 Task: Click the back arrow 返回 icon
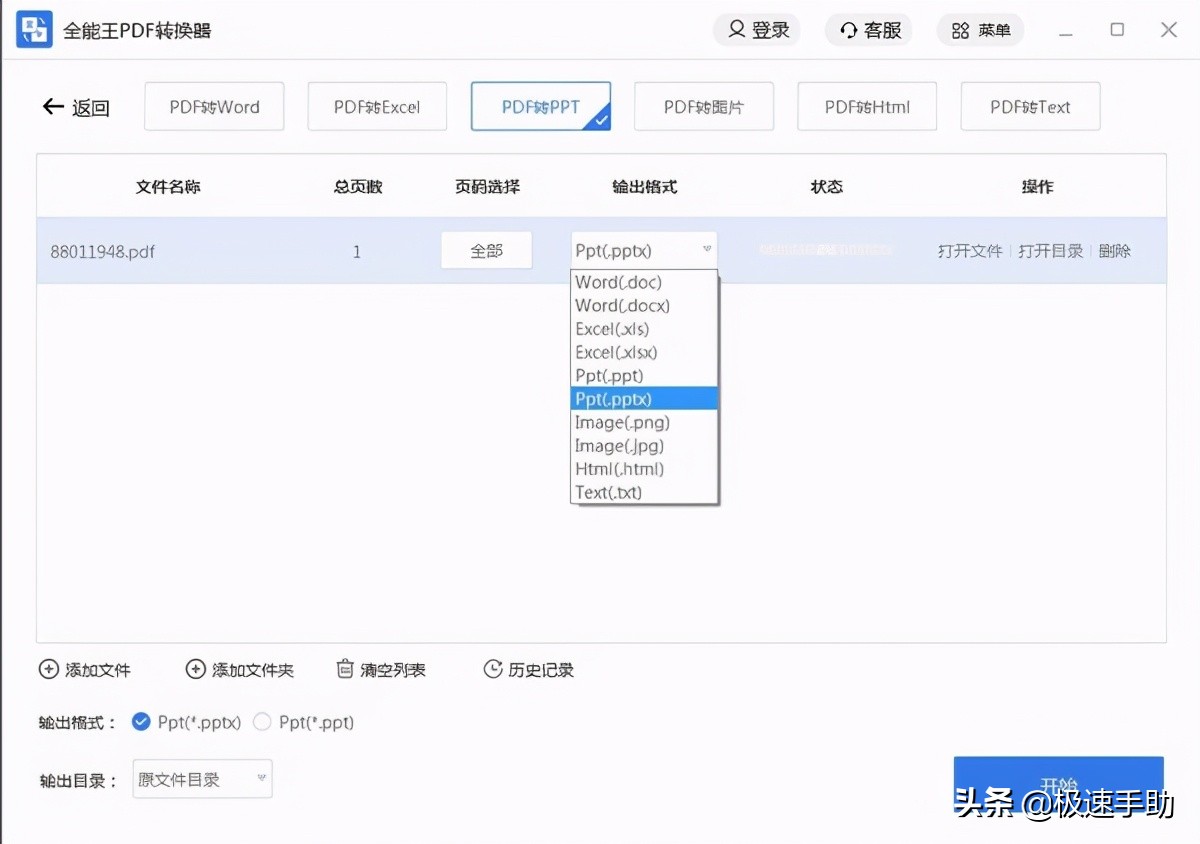(53, 107)
